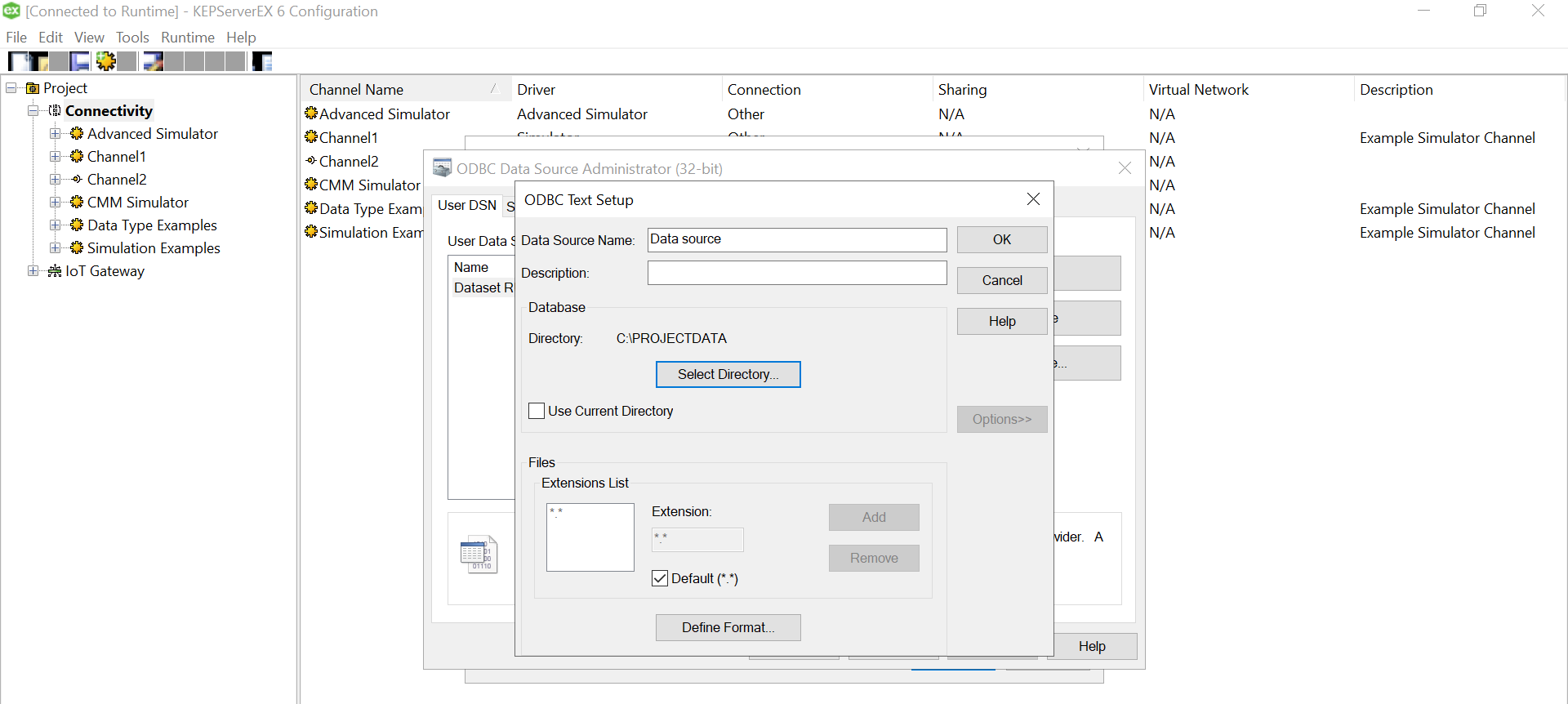Open the Runtime menu

187,38
